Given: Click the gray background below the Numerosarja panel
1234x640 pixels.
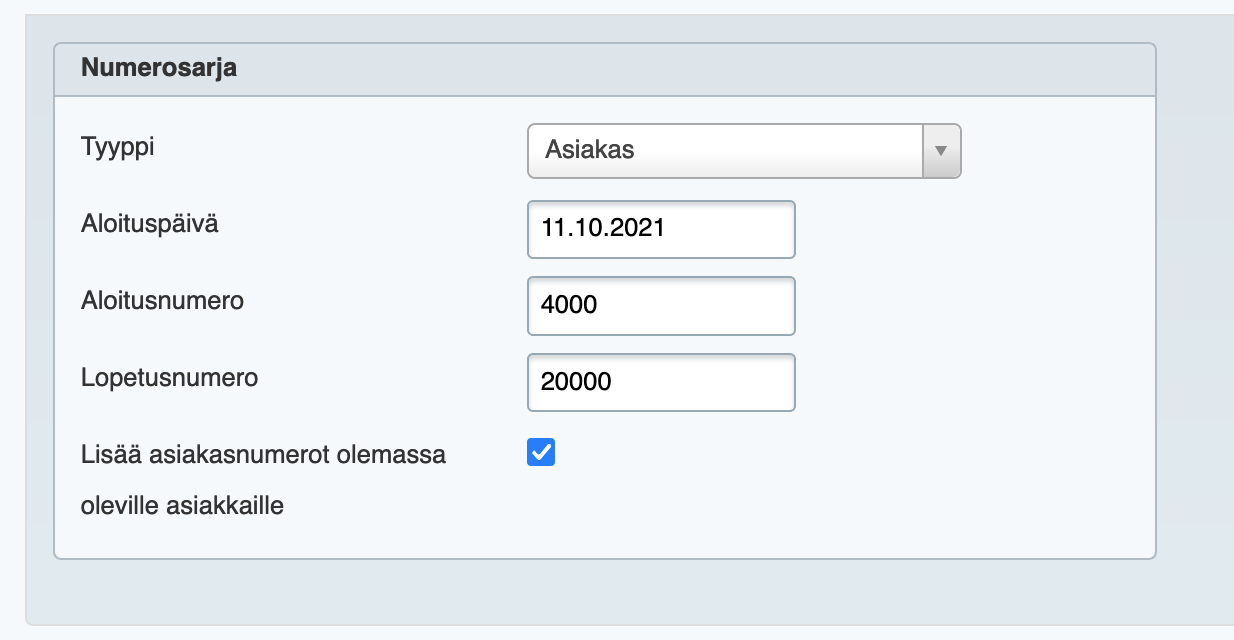Looking at the screenshot, I should tap(600, 592).
